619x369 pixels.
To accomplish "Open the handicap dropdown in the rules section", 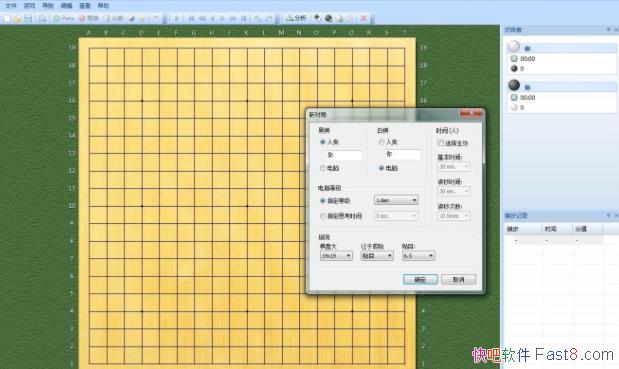I will pos(377,256).
